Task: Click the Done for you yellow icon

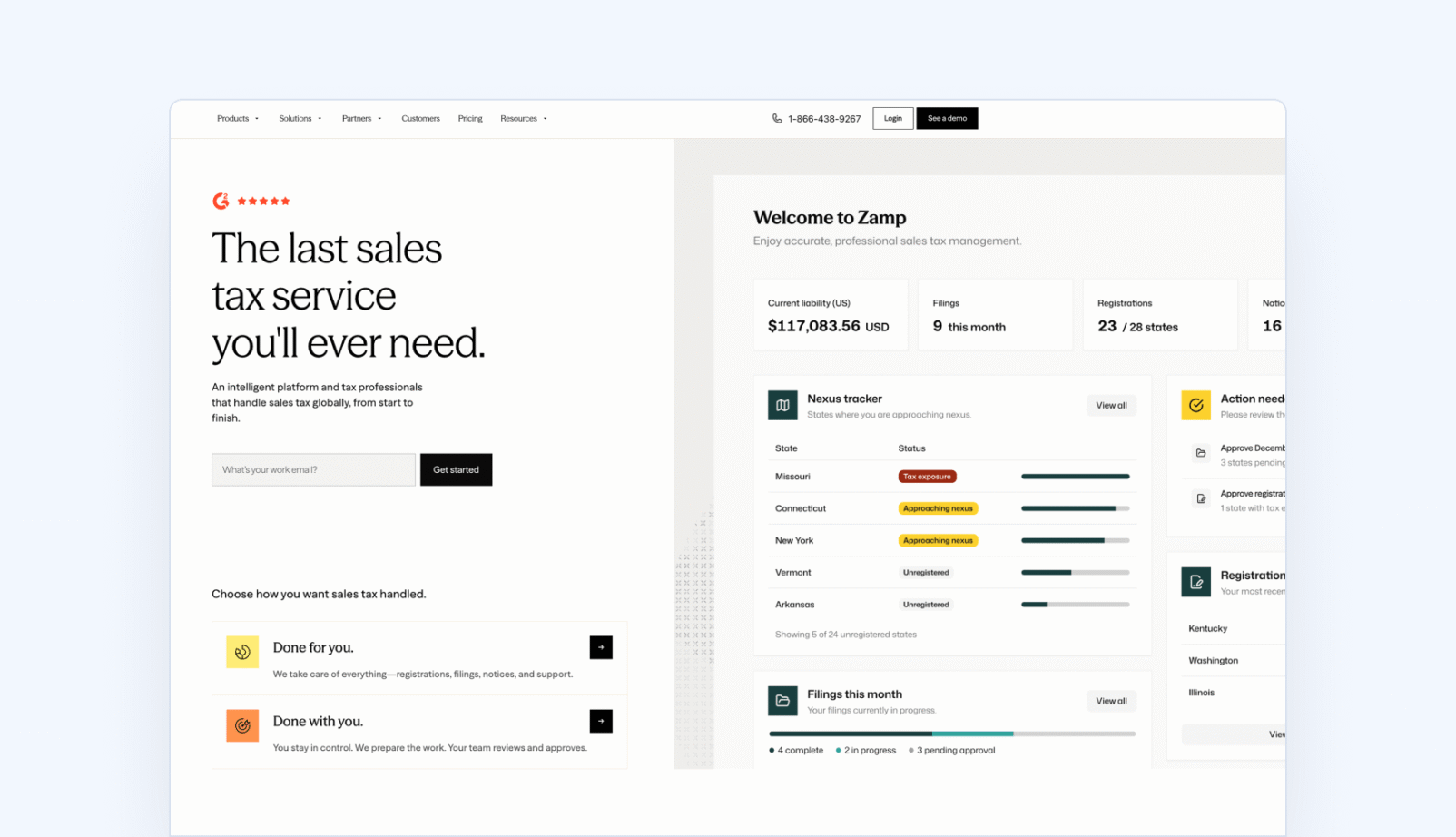Action: (x=242, y=652)
